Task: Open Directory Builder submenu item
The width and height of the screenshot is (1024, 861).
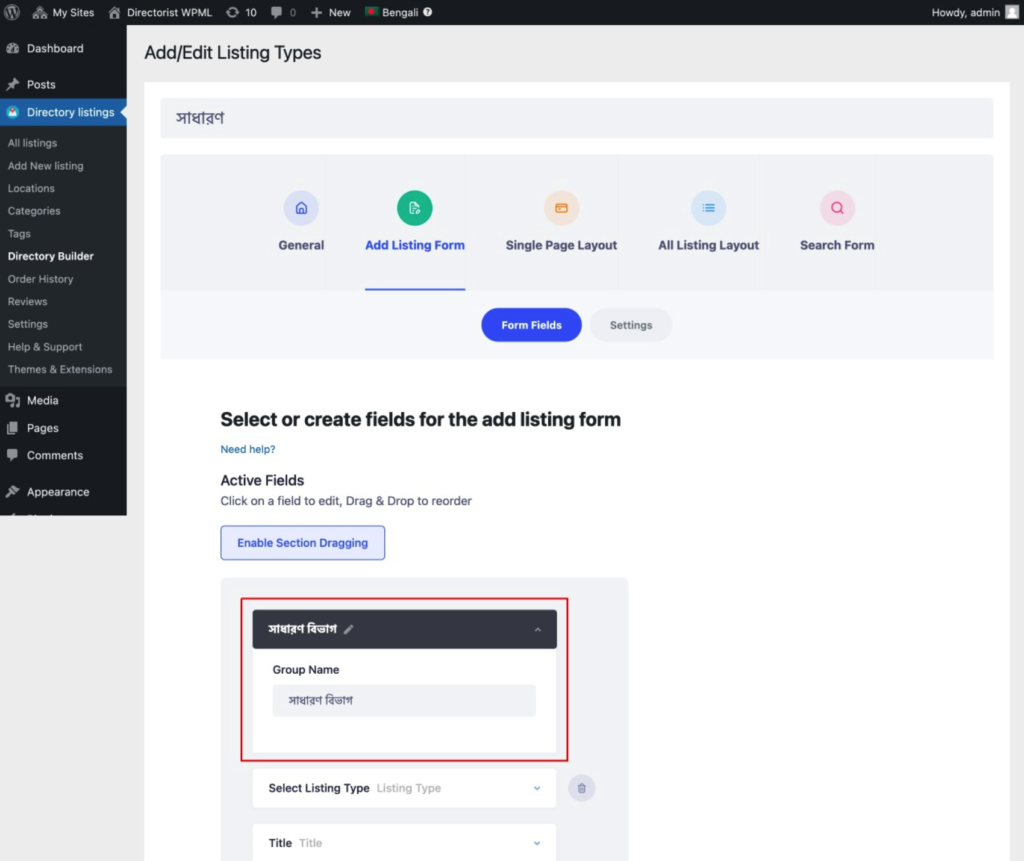Action: click(50, 256)
